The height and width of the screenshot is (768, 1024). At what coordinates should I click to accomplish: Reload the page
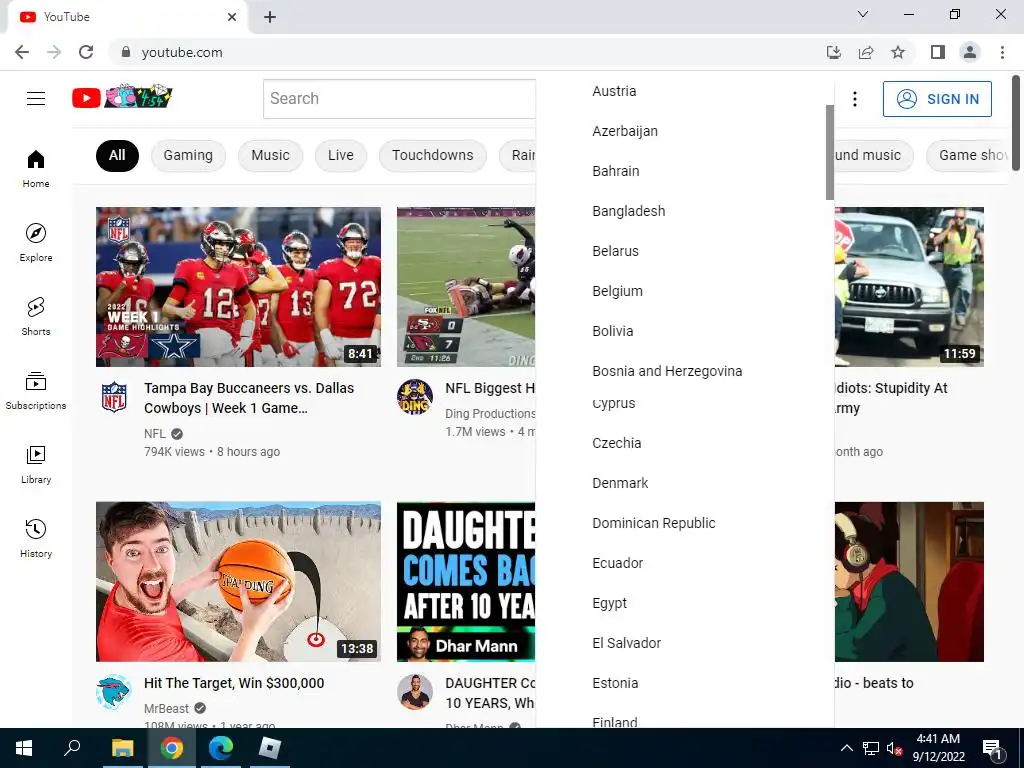point(86,52)
